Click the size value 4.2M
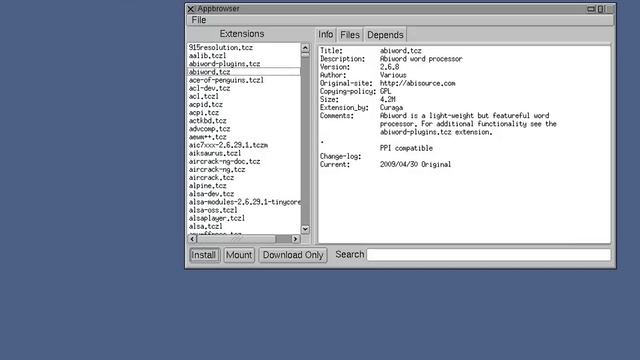The image size is (640, 360). (x=387, y=100)
